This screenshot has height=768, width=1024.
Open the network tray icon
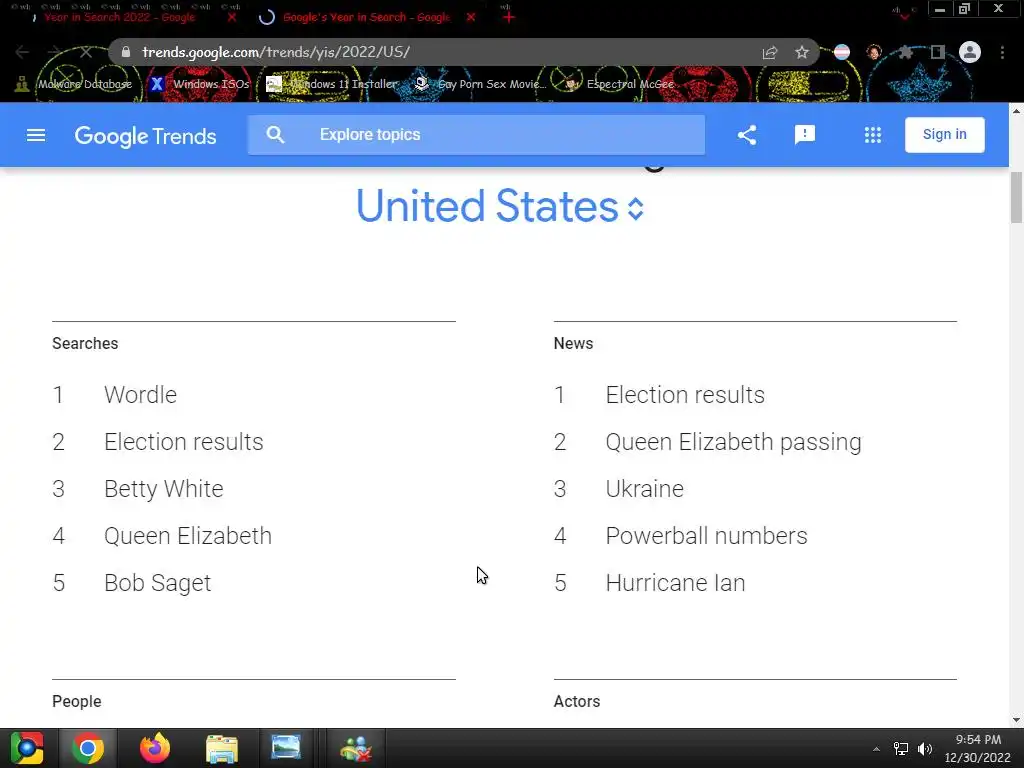pos(901,749)
